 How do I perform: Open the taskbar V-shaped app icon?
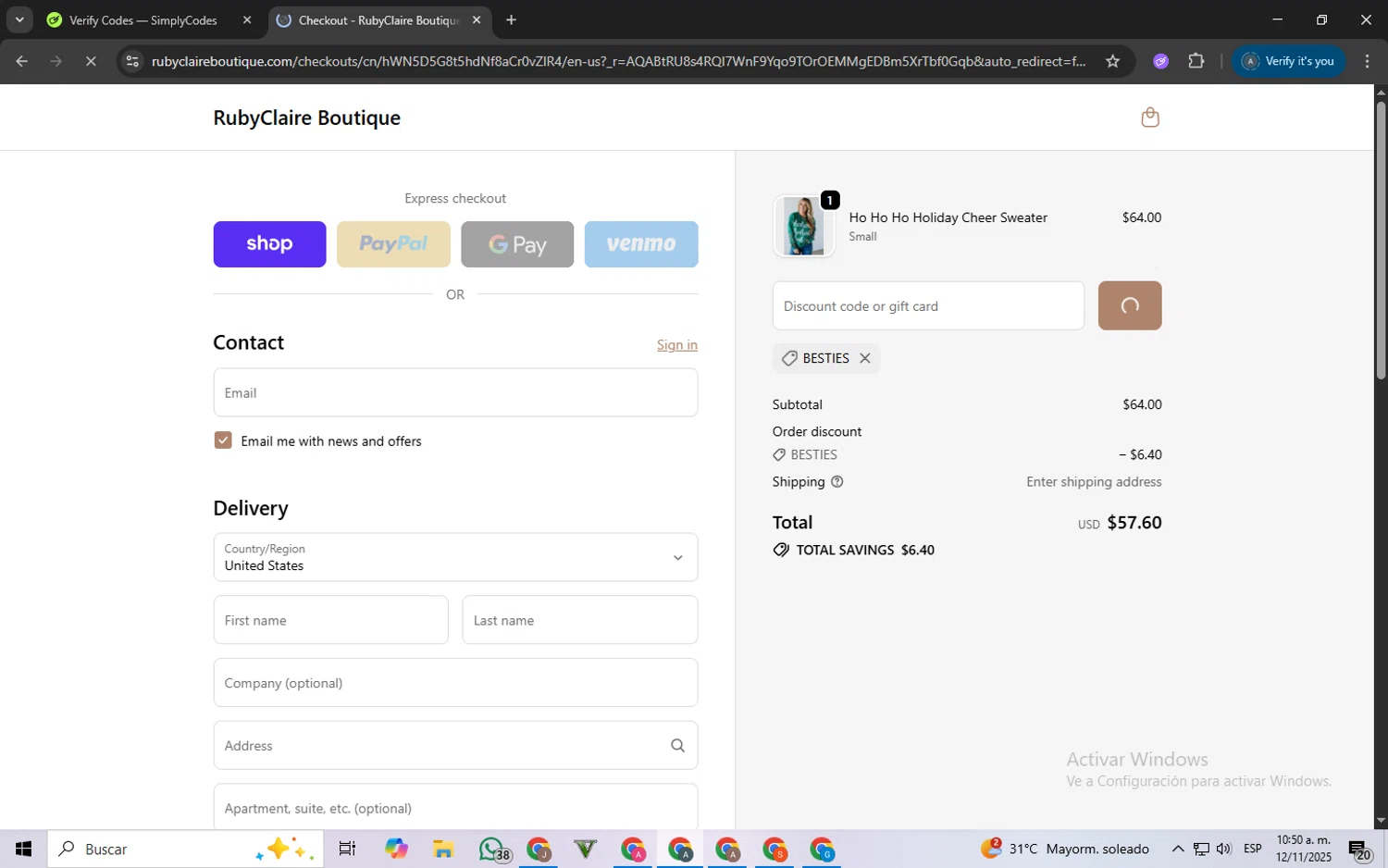tap(585, 849)
